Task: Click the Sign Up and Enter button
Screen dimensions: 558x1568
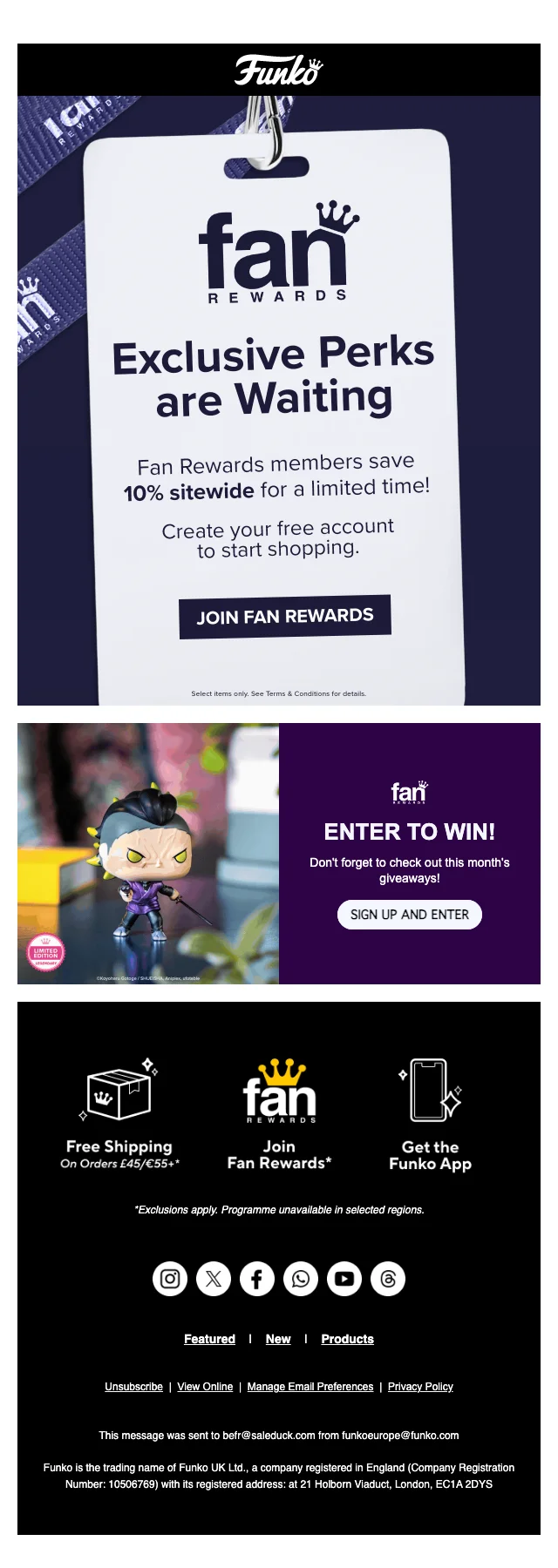Action: [x=410, y=915]
